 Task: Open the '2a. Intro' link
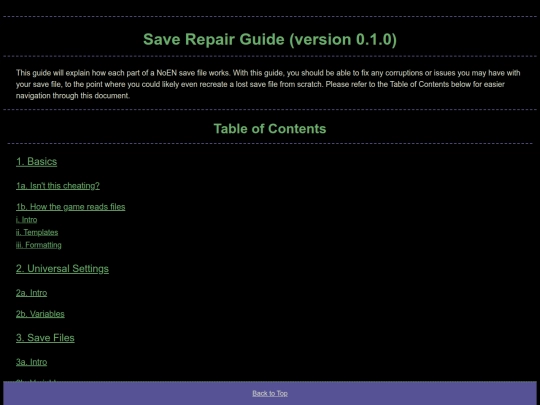pos(31,293)
